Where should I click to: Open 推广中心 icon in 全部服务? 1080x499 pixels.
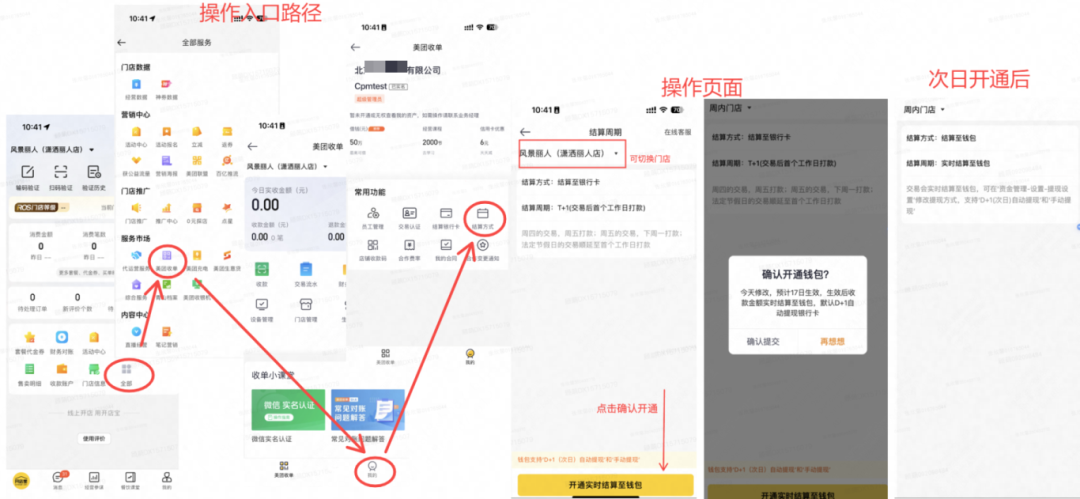[x=166, y=207]
